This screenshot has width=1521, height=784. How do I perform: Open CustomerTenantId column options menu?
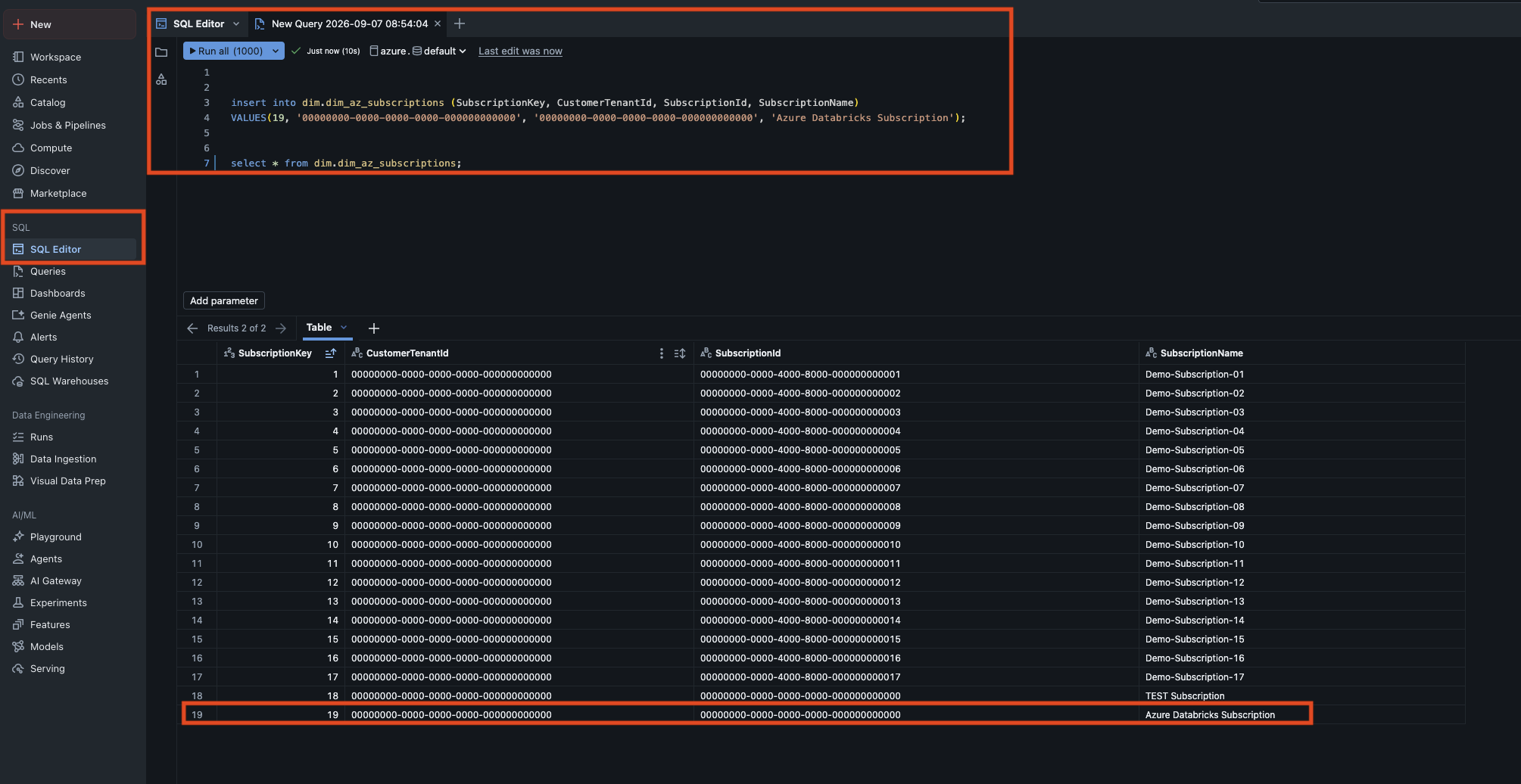click(x=662, y=353)
